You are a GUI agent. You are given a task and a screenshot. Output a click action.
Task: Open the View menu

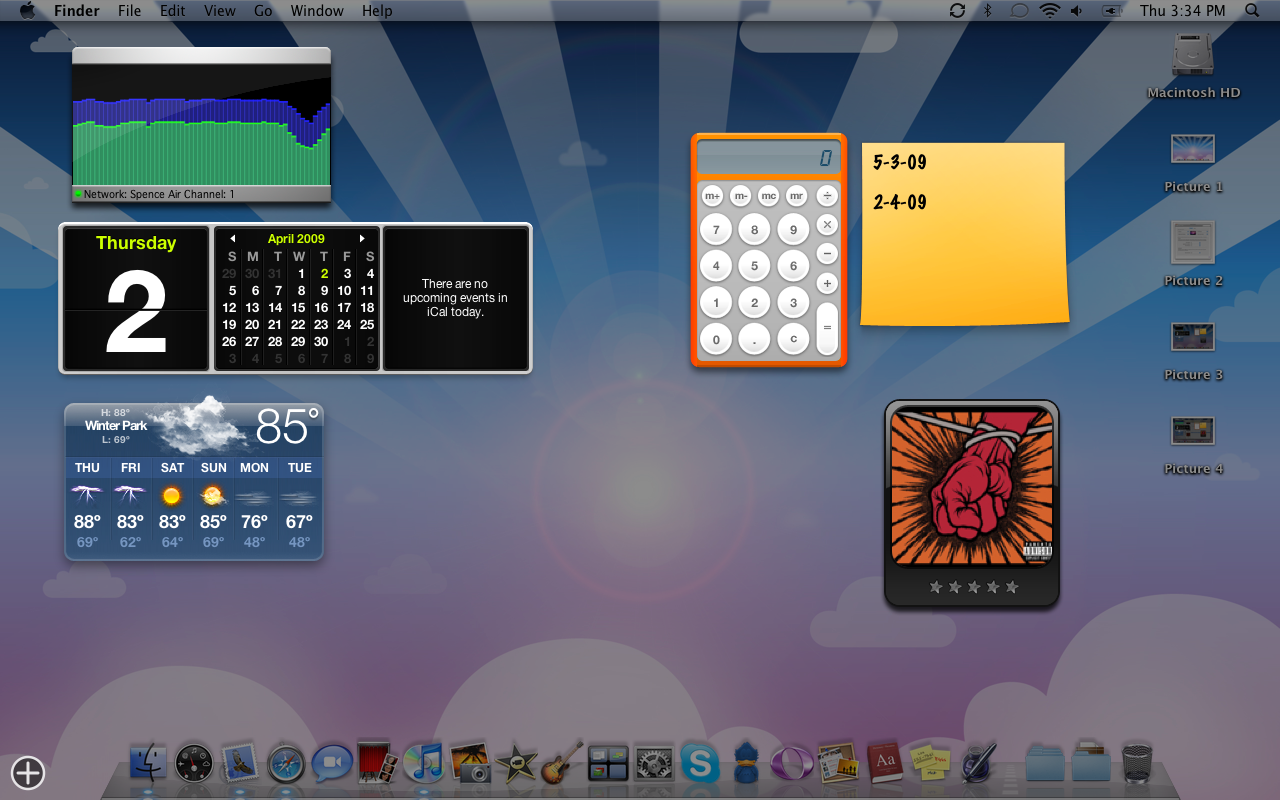(220, 10)
